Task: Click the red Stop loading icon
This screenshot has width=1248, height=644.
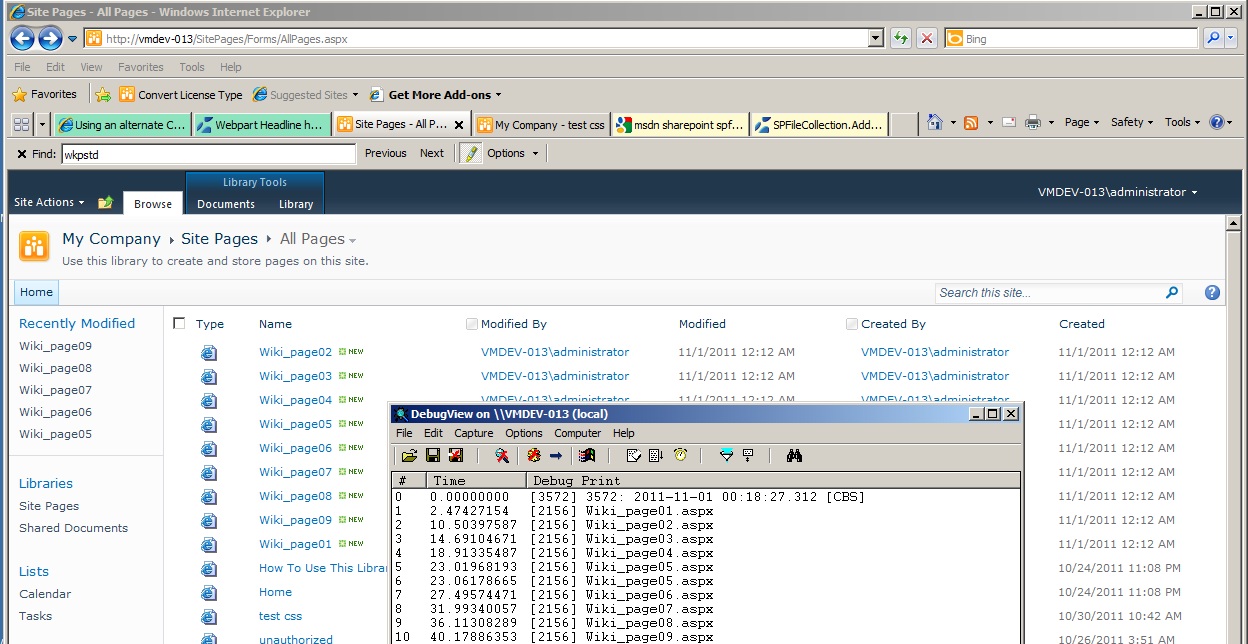Action: point(927,39)
